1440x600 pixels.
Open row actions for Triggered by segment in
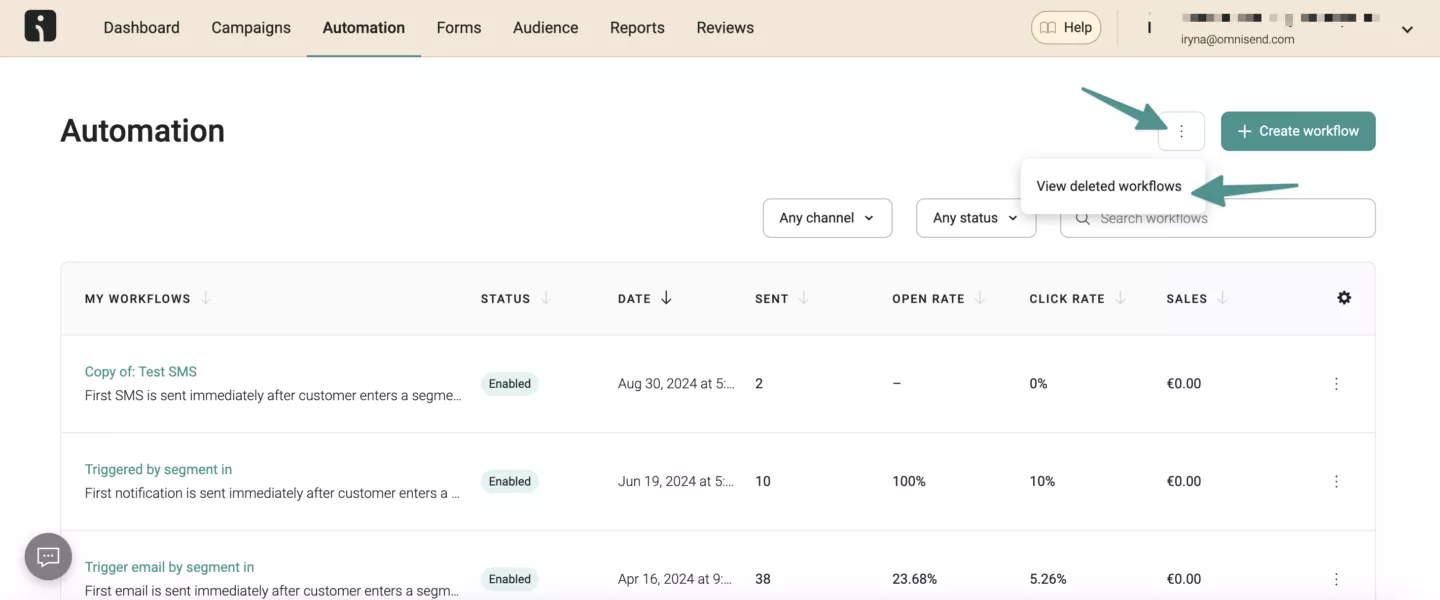1336,482
